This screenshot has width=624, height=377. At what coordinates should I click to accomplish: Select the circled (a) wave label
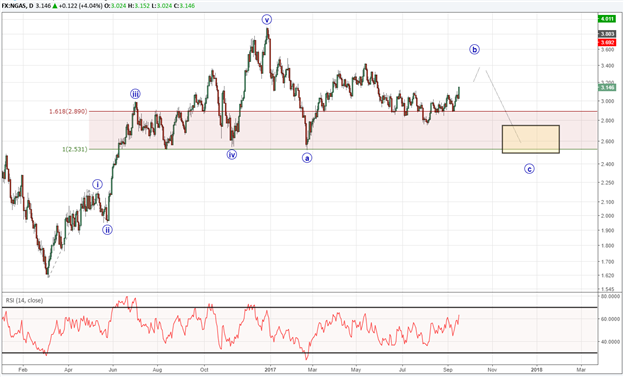click(x=306, y=158)
